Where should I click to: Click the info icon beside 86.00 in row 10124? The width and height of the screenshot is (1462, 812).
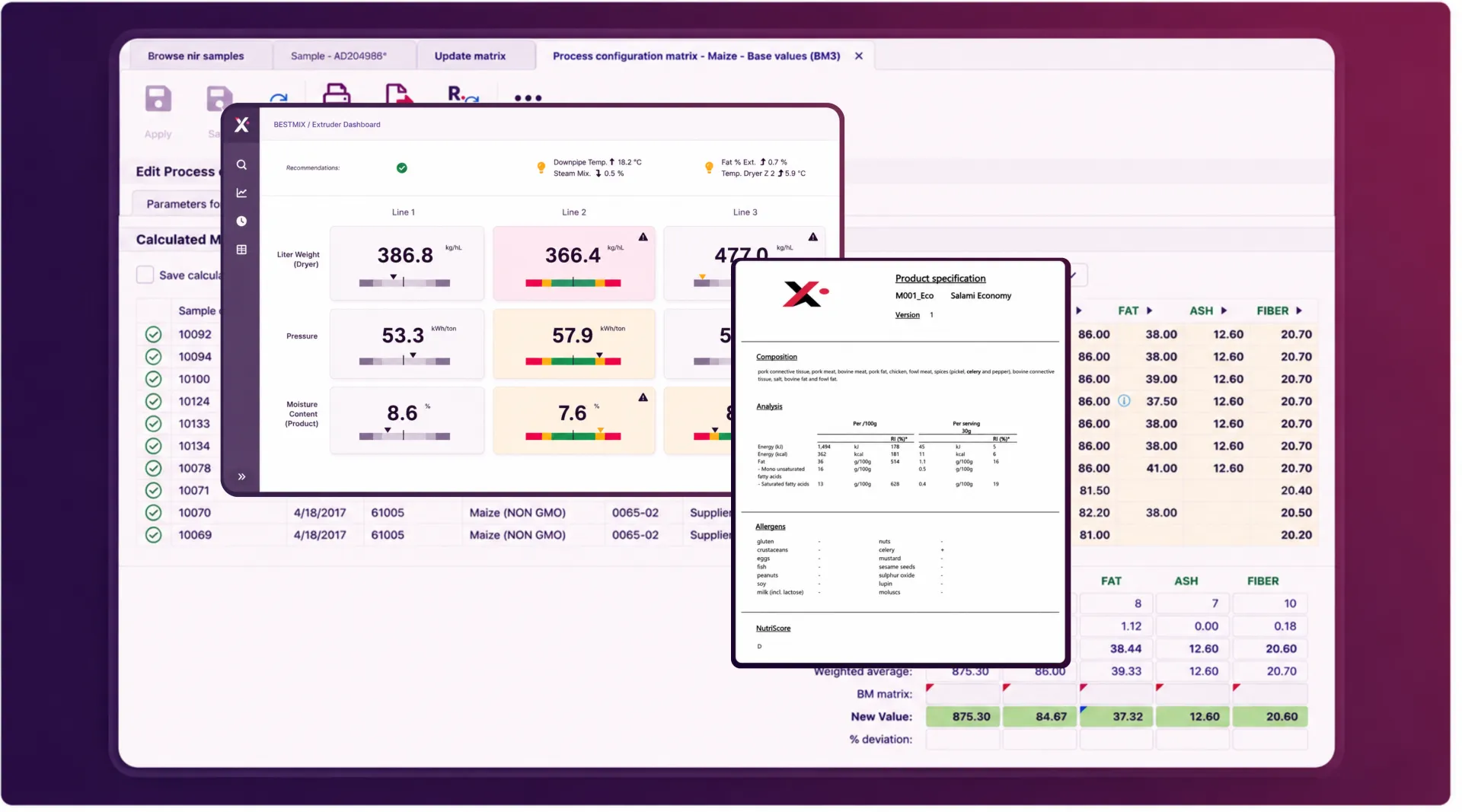point(1124,401)
